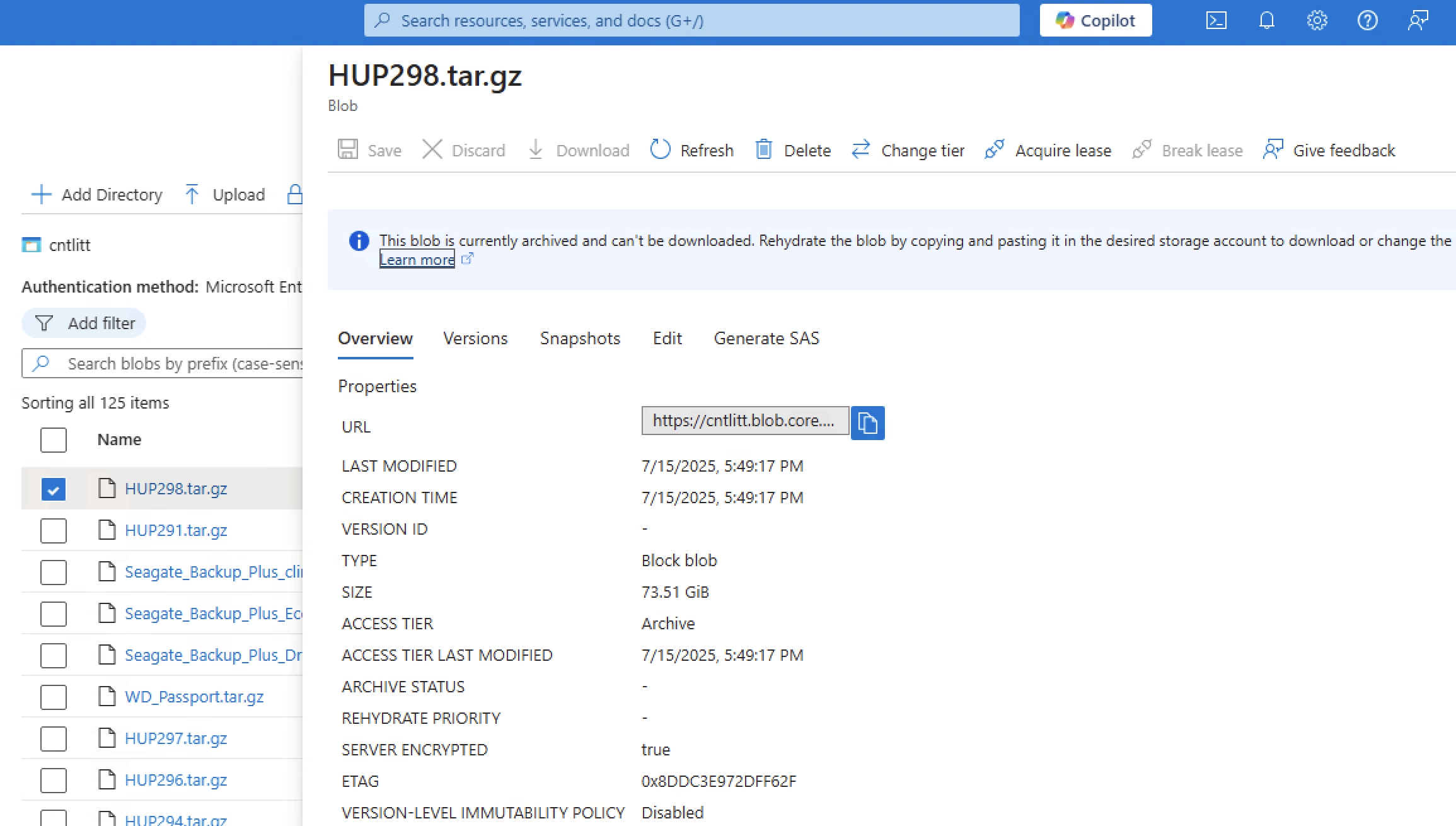Check the HUP296.tar.gz checkbox
The width and height of the screenshot is (1456, 826).
(54, 780)
